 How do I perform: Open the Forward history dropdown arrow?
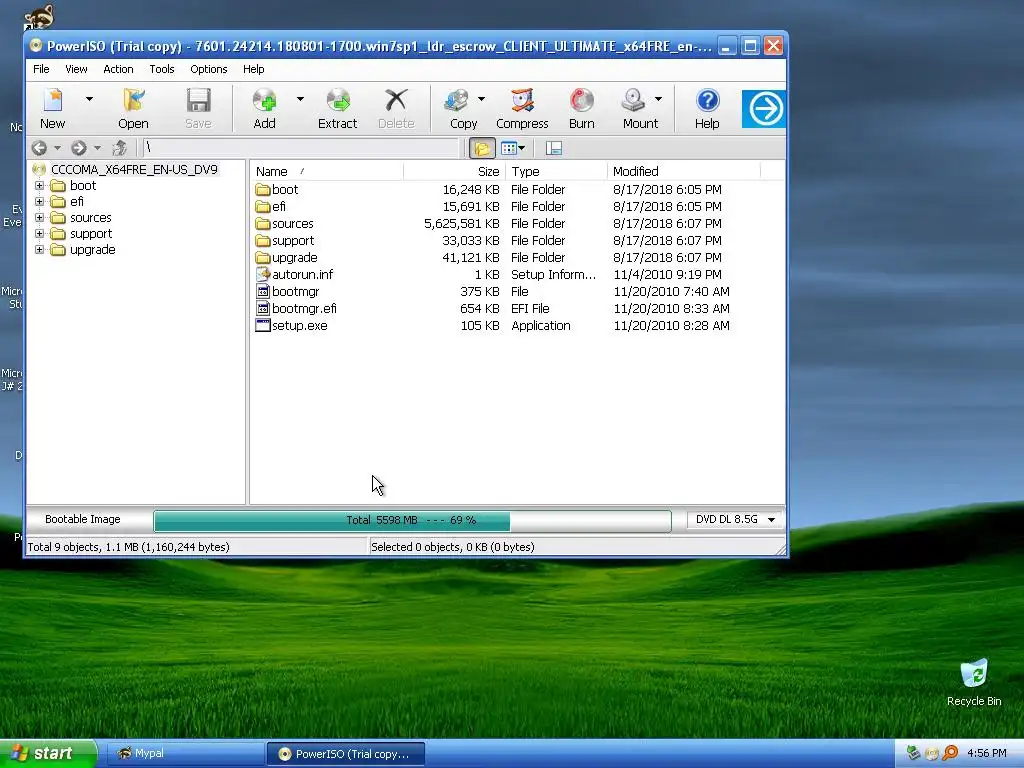[x=97, y=148]
